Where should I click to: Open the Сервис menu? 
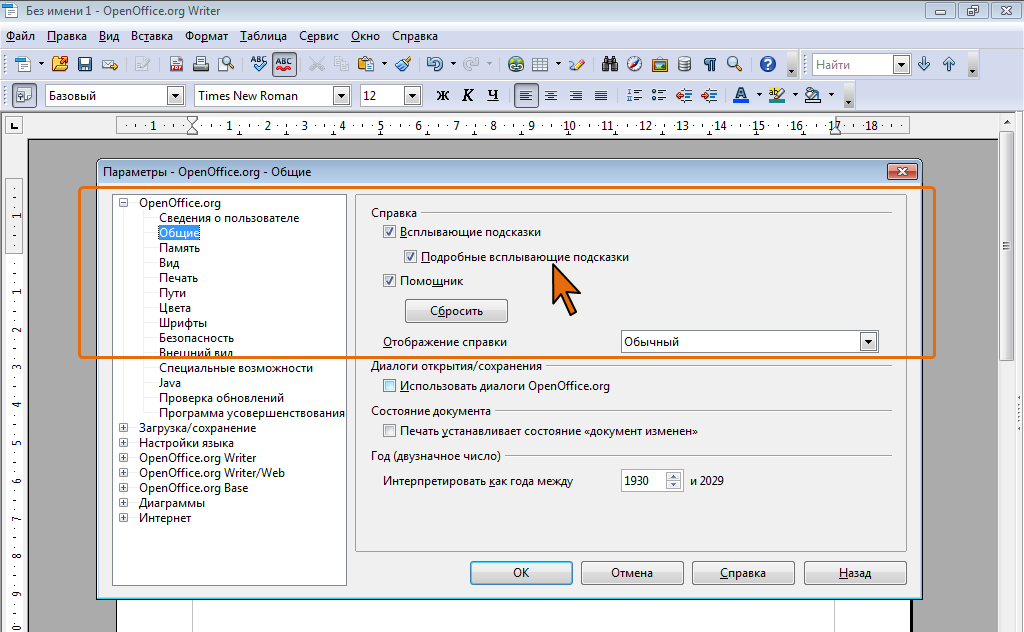[x=319, y=36]
